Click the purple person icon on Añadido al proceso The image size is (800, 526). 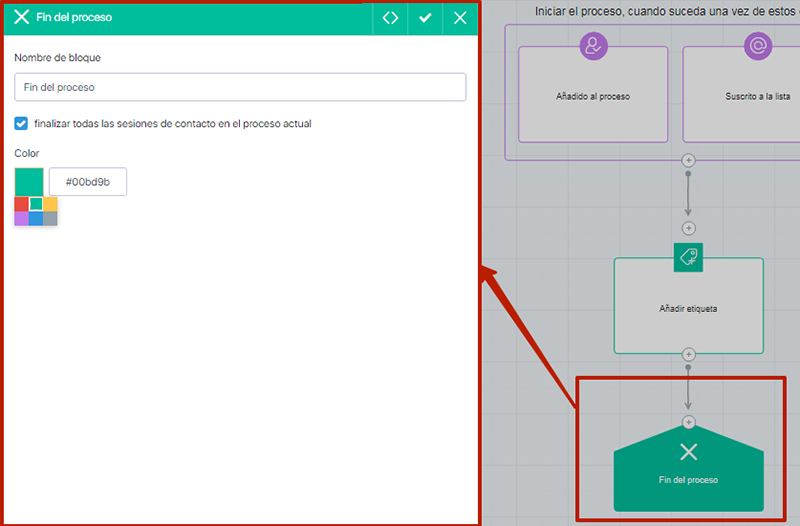click(594, 45)
